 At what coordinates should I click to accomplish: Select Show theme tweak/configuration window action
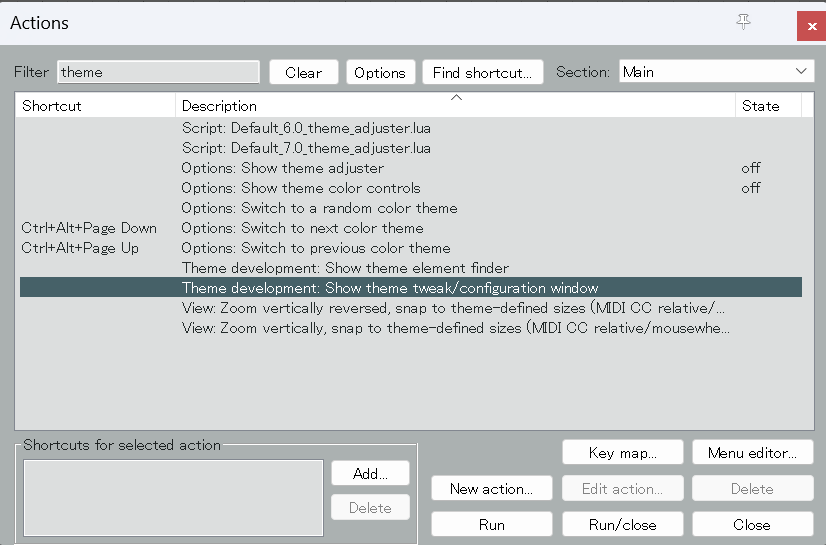(x=411, y=288)
